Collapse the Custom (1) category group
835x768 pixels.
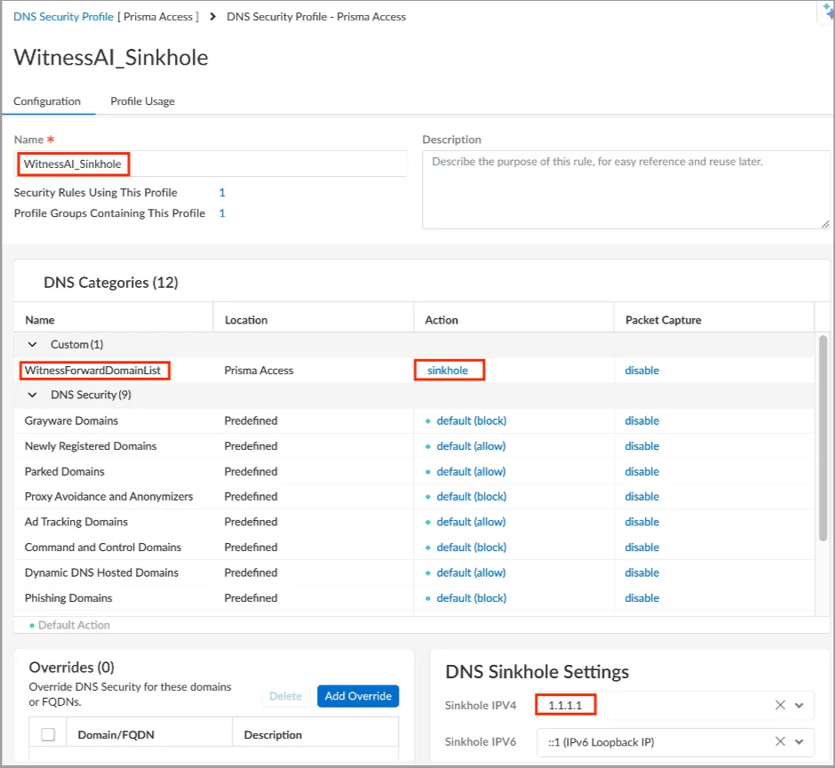[32, 345]
